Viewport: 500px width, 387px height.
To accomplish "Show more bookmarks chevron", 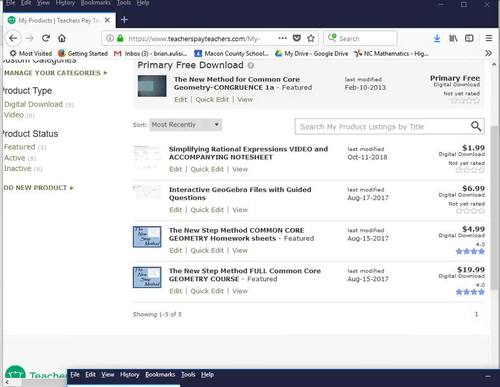I will (x=488, y=53).
